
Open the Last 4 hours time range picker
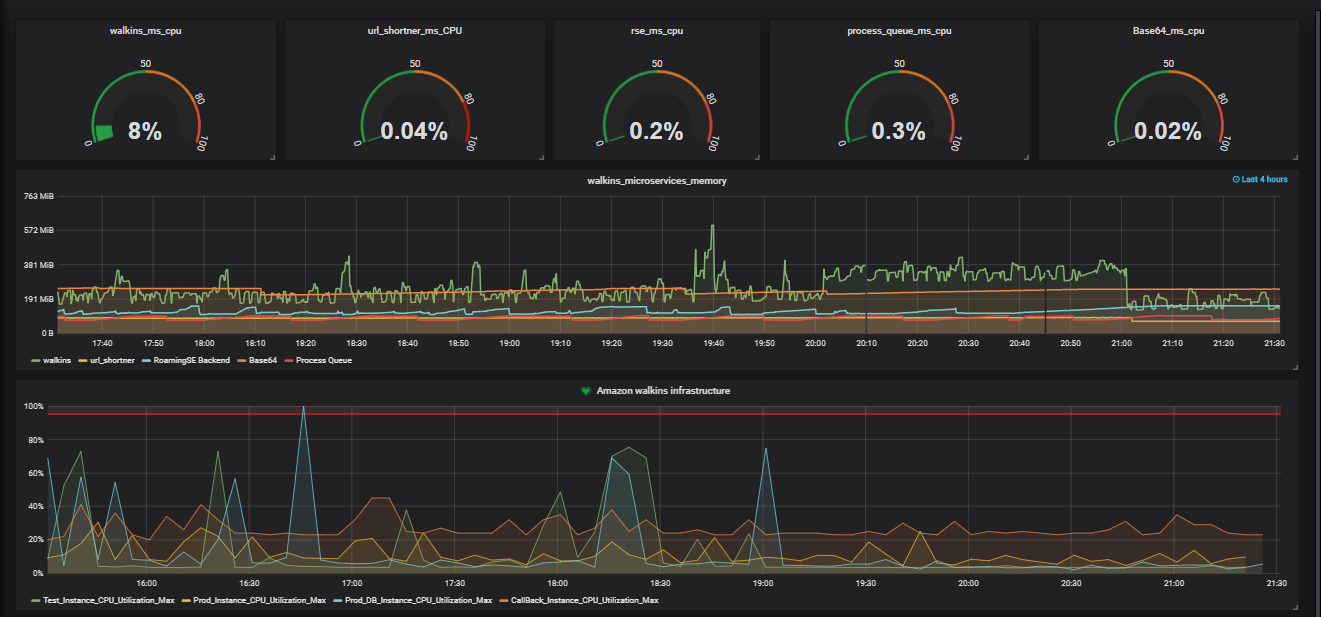[x=1263, y=177]
